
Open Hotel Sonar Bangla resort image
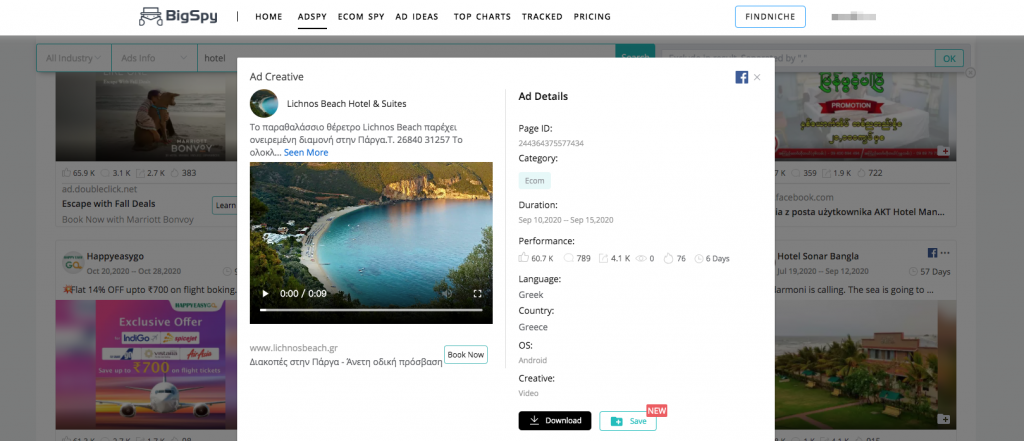click(866, 365)
